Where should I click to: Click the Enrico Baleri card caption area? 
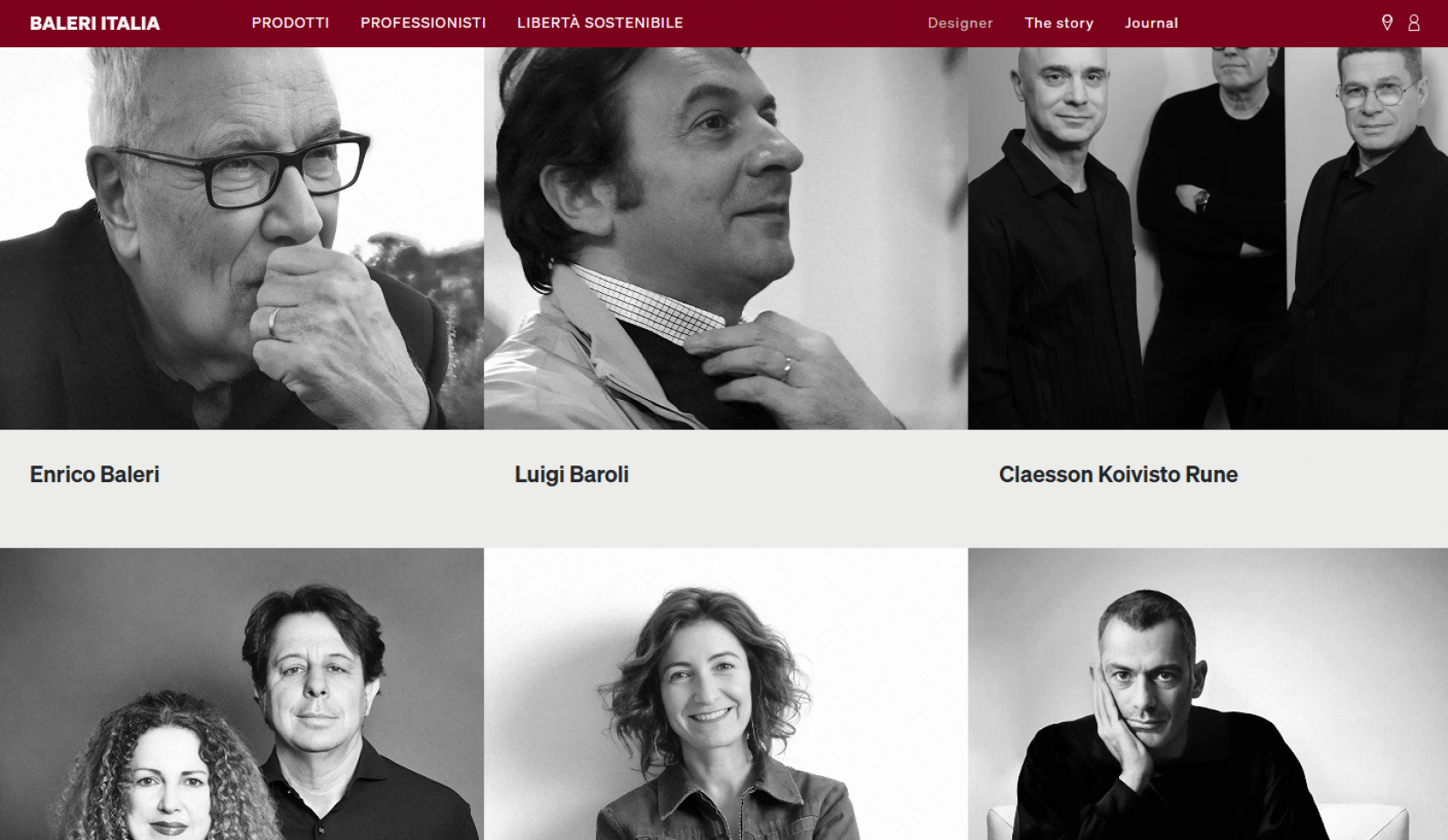(x=241, y=488)
